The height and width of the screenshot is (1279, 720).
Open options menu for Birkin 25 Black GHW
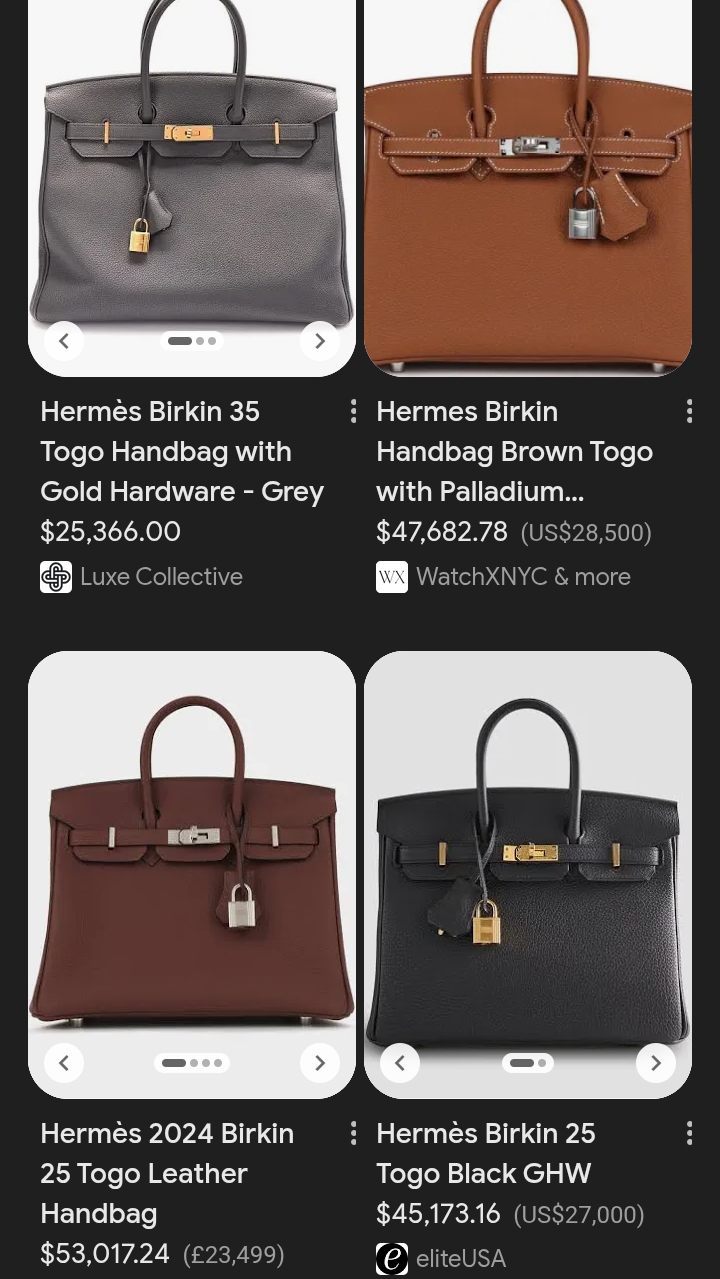689,1133
